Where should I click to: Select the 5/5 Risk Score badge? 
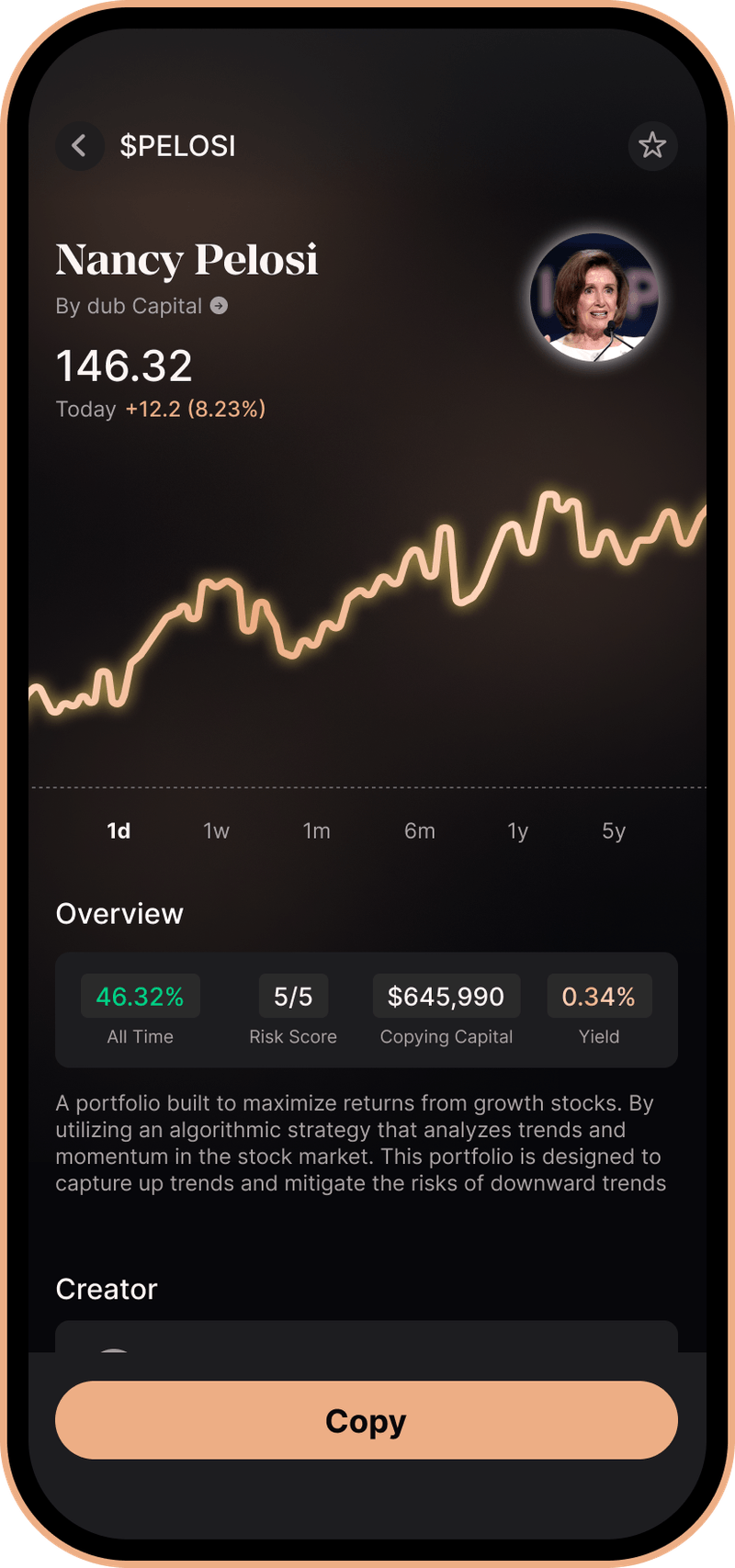click(293, 996)
